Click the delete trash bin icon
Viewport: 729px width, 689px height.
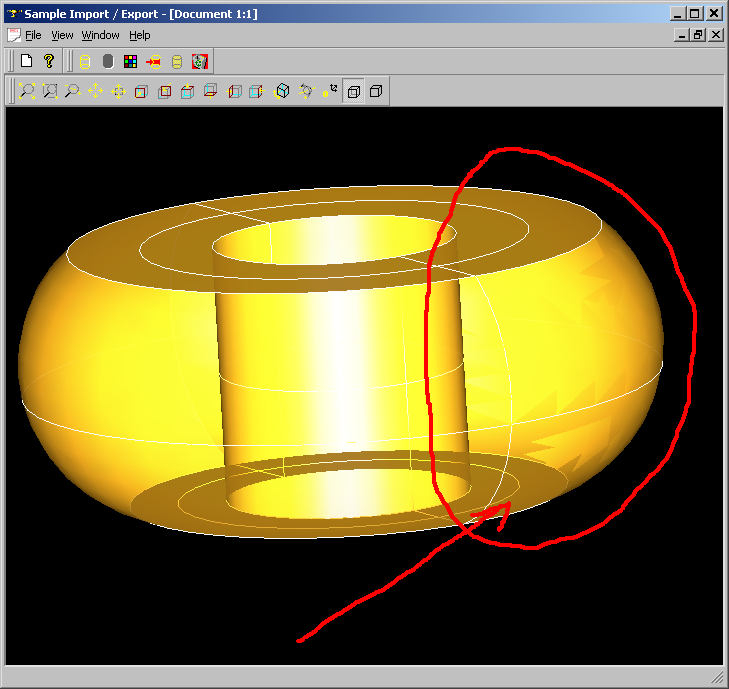(200, 61)
